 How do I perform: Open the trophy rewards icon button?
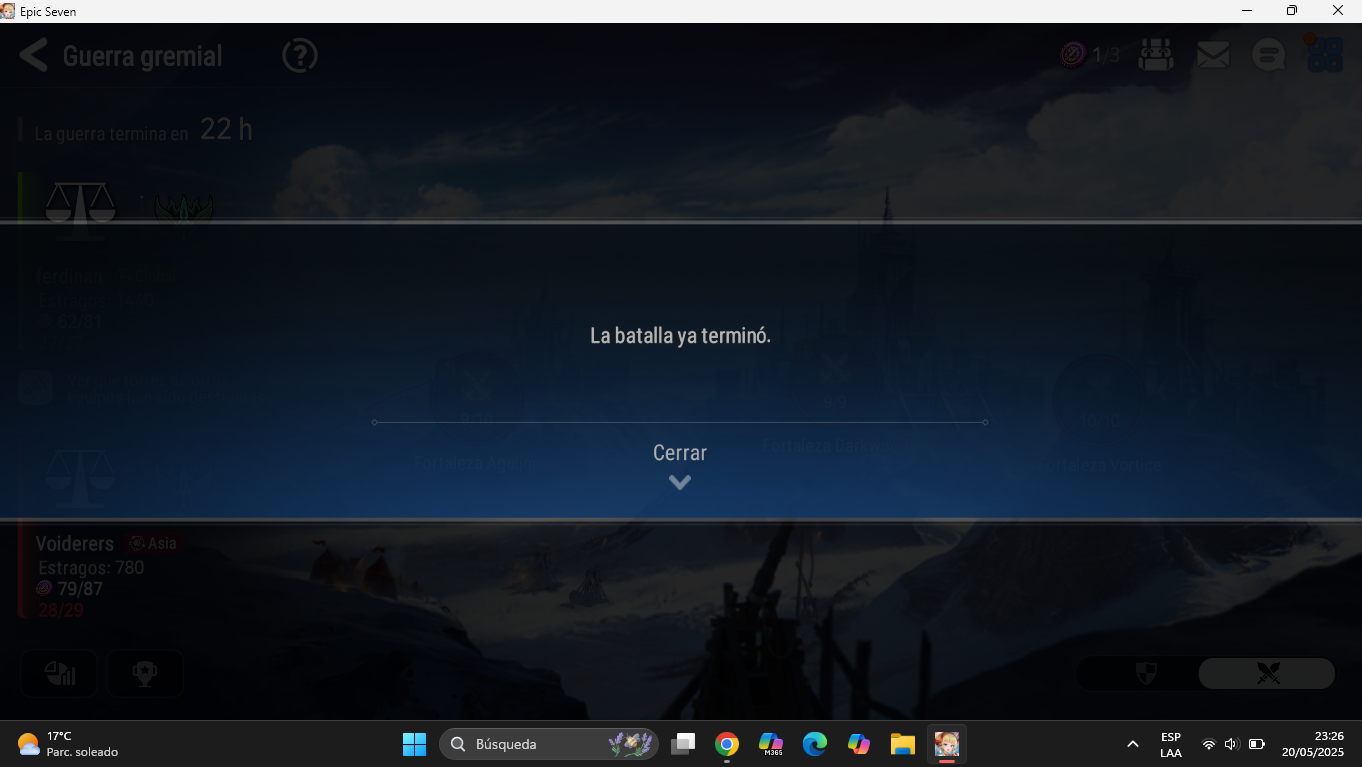(x=145, y=674)
